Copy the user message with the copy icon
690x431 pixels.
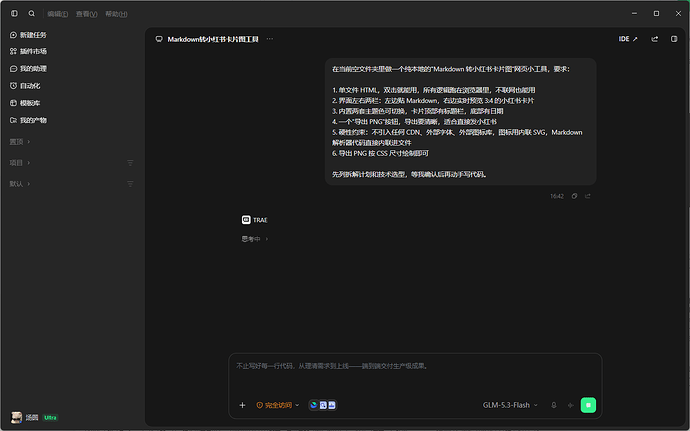(574, 196)
